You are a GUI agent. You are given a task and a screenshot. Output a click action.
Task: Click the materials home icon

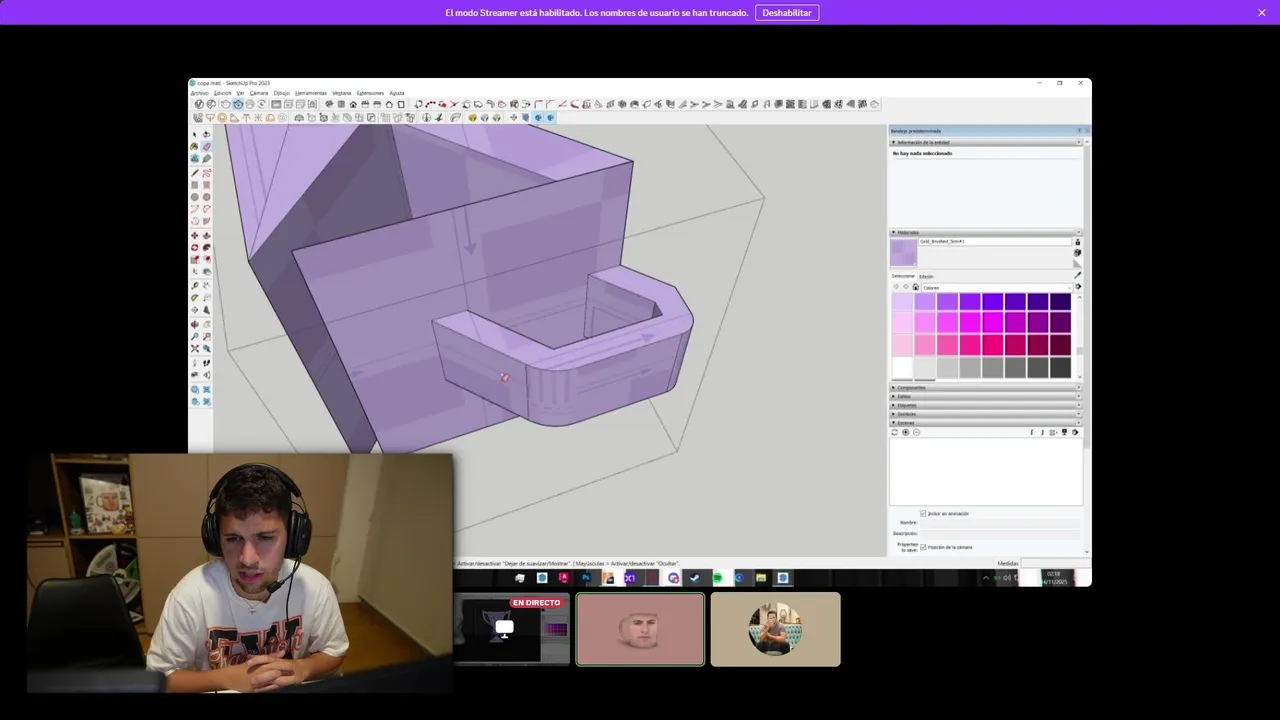pyautogui.click(x=915, y=287)
